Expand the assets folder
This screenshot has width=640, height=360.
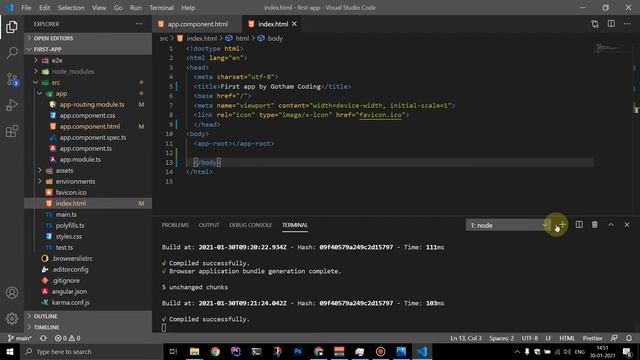click(x=88, y=170)
